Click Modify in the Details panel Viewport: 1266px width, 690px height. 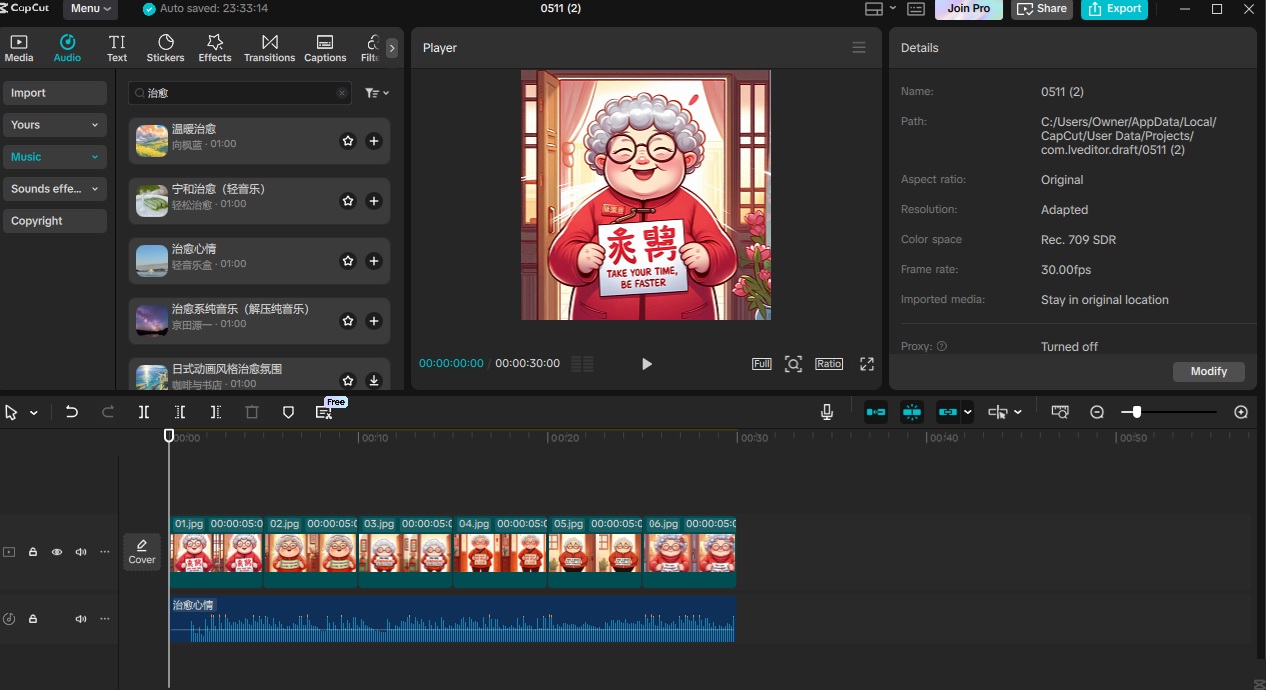[1209, 371]
